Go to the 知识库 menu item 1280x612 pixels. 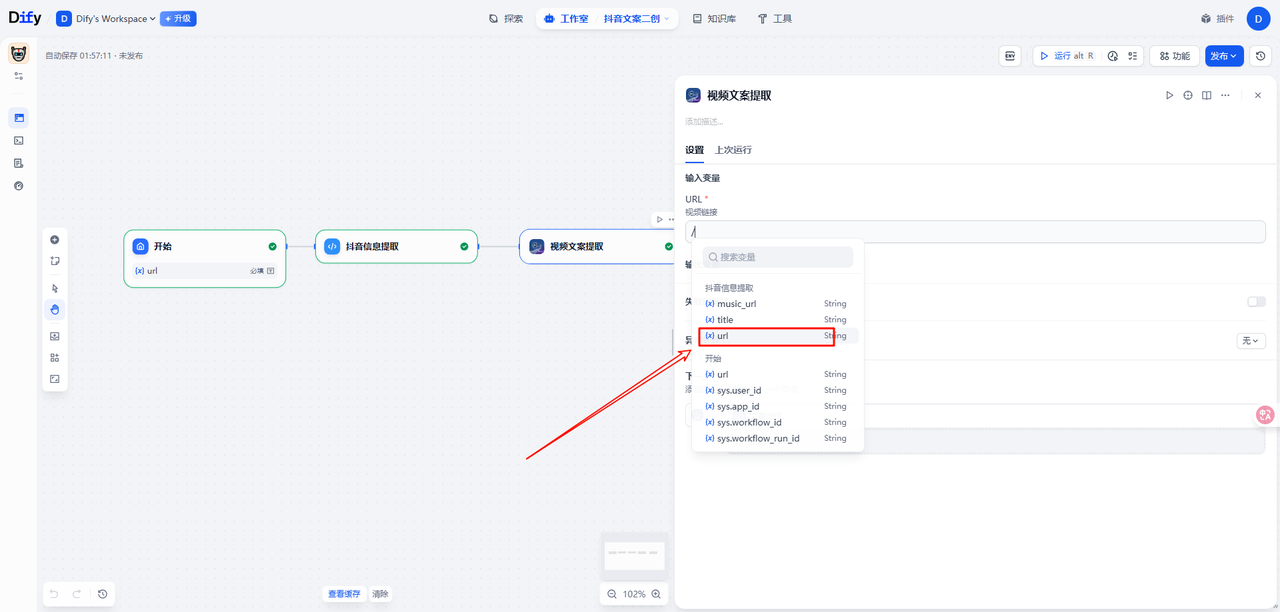click(714, 19)
